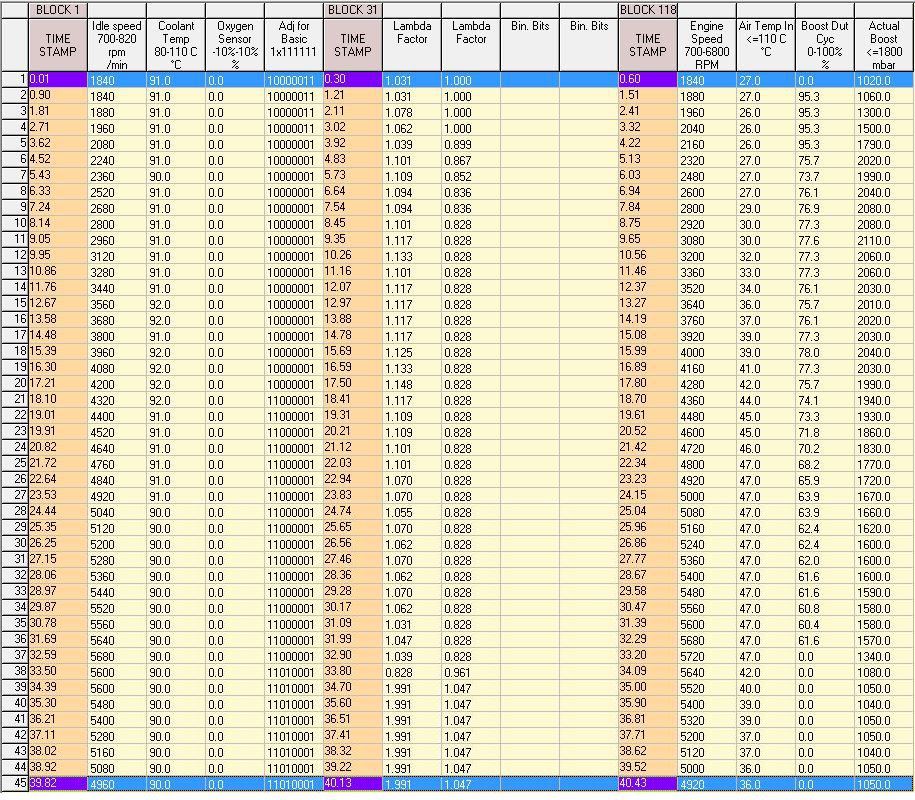Viewport: 915px width, 800px height.
Task: Select the Oxygen Sensor column header
Action: (234, 45)
